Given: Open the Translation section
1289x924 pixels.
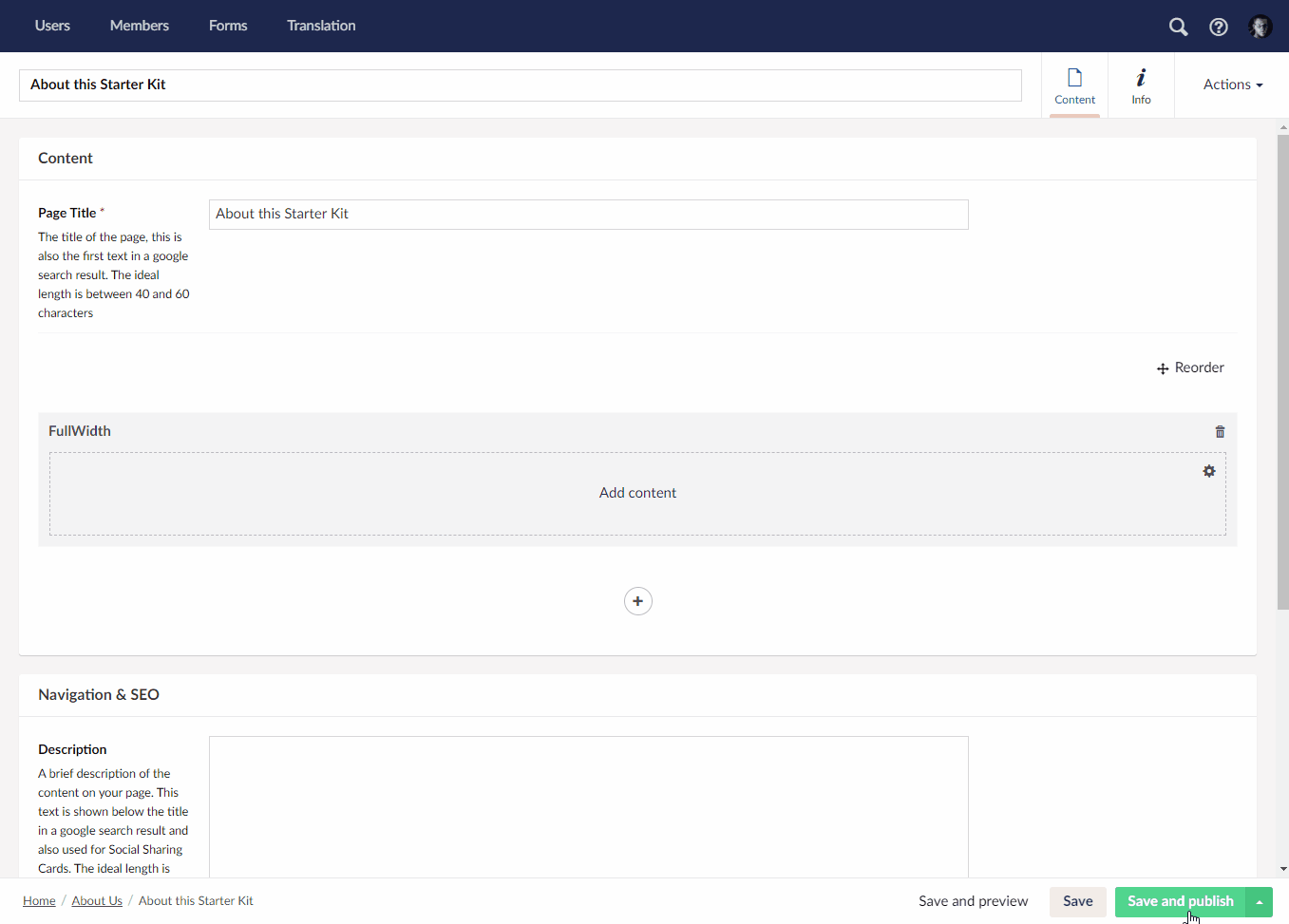Looking at the screenshot, I should pos(320,26).
